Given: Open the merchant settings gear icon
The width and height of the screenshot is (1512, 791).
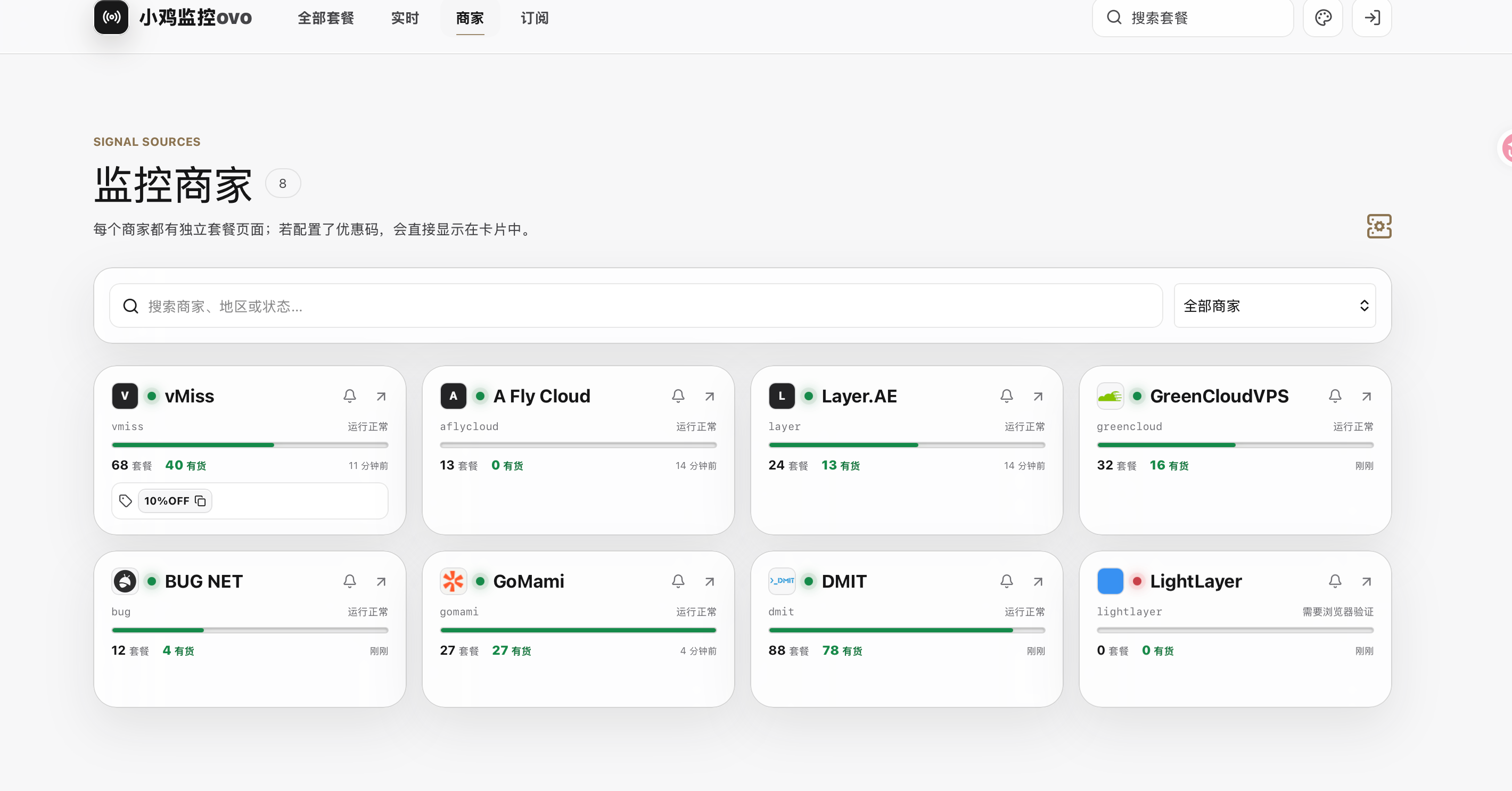Looking at the screenshot, I should tap(1379, 227).
